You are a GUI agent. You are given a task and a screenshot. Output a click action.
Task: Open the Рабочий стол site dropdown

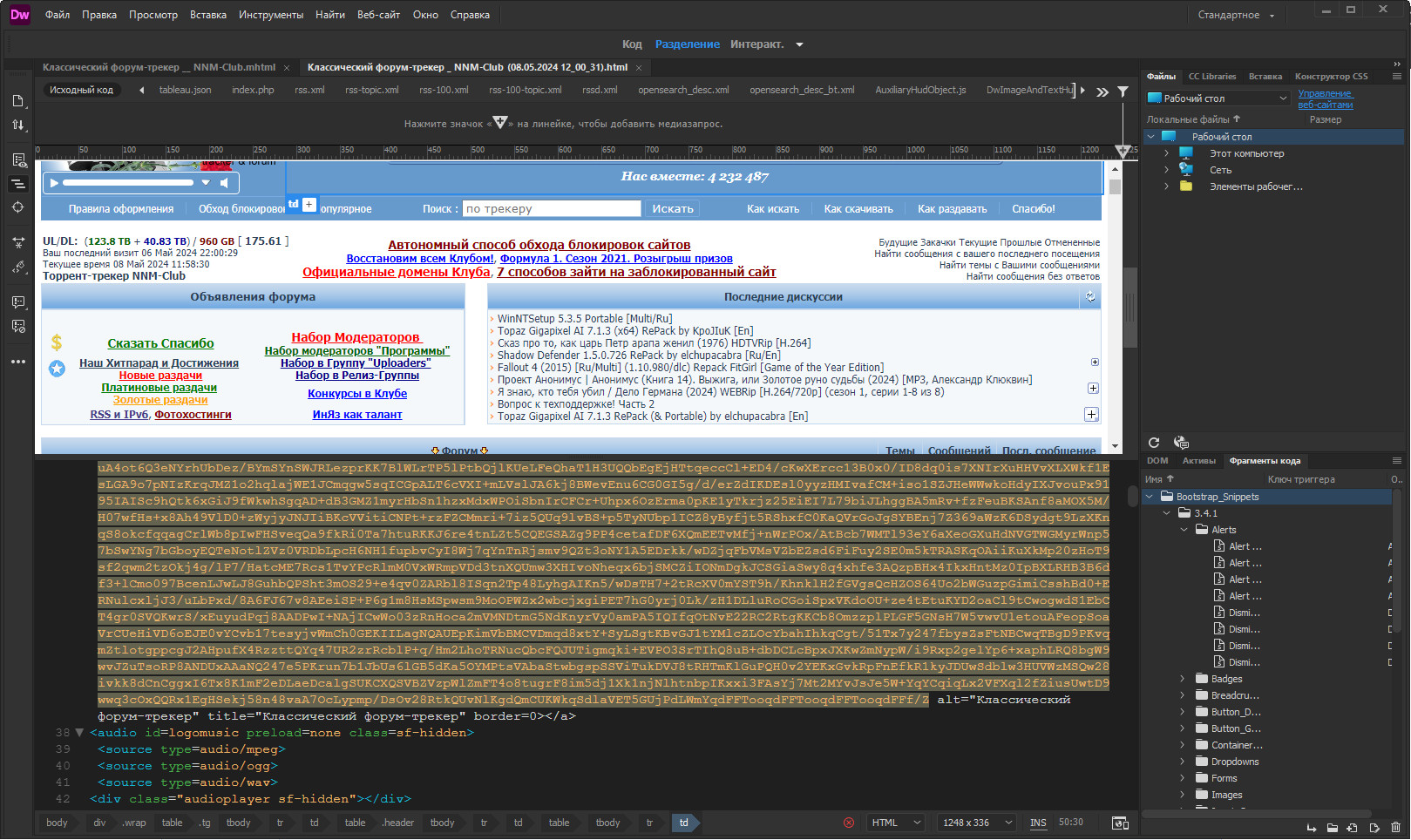coord(1218,98)
